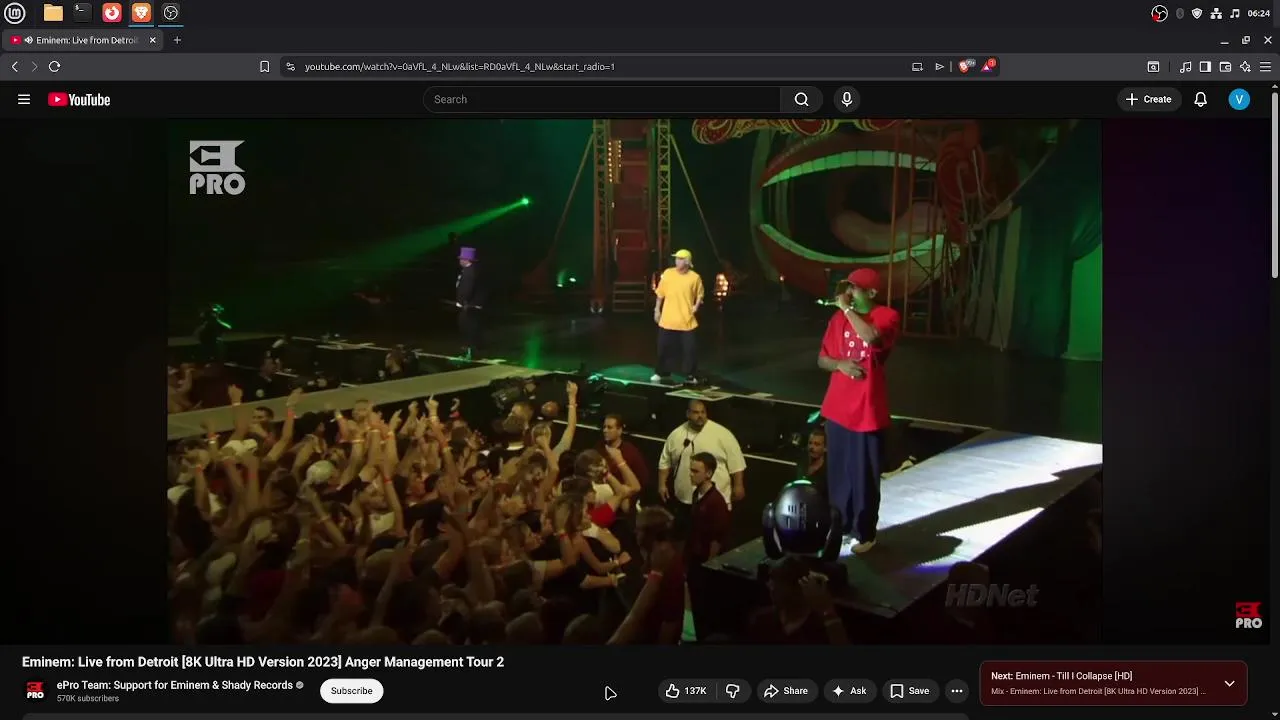
Task: Close the Eminem YouTube browser tab
Action: point(152,40)
